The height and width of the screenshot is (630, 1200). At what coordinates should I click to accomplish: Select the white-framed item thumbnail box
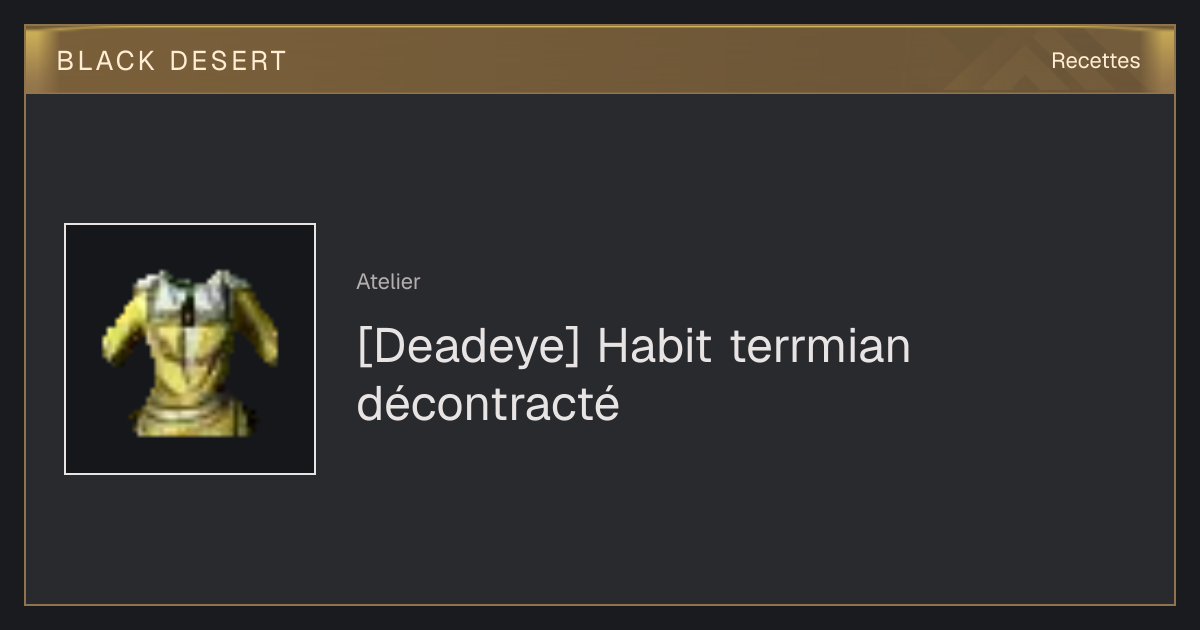point(190,349)
